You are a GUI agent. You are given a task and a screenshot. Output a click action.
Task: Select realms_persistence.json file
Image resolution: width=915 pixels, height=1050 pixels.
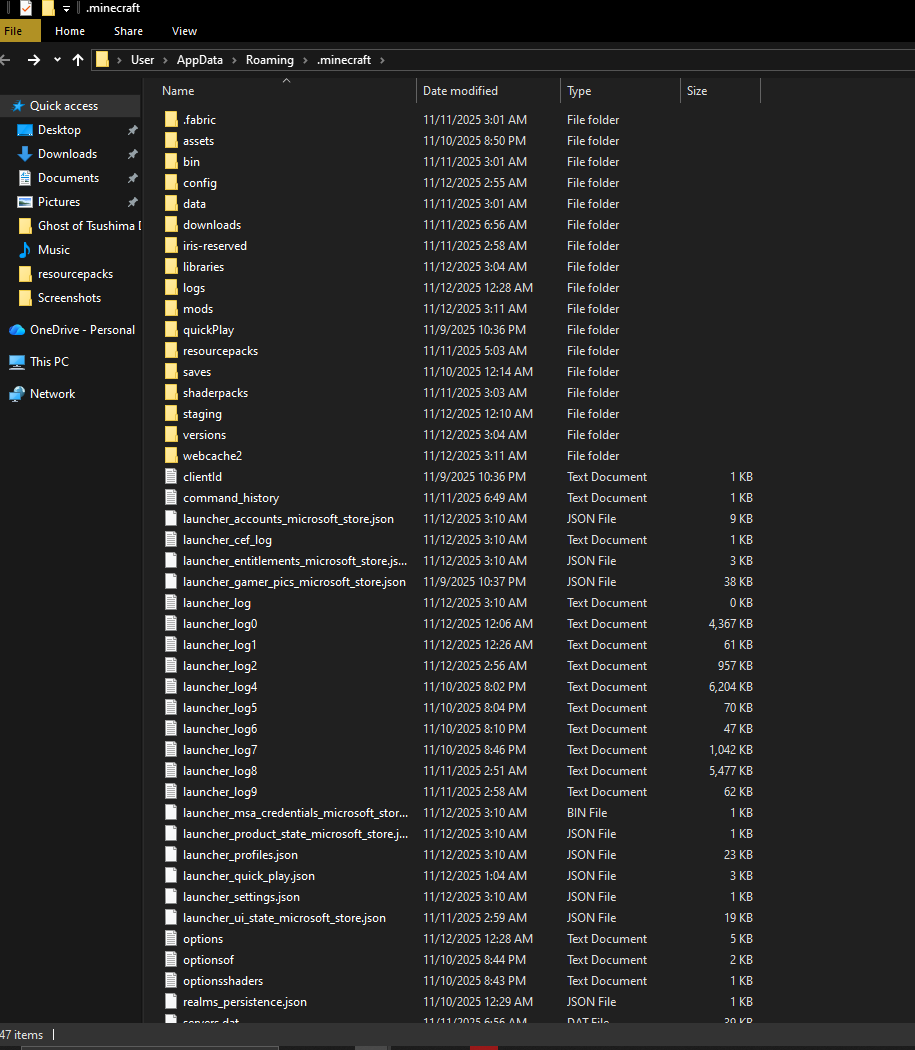(461, 1002)
